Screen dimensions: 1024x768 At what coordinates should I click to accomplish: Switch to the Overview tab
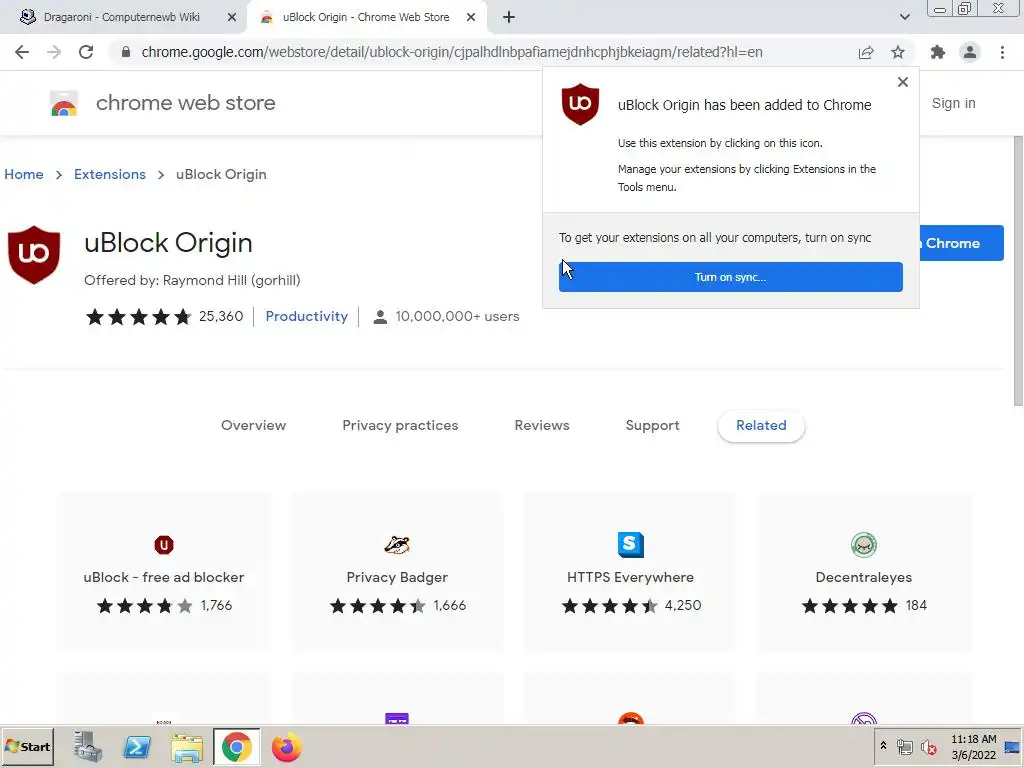(x=253, y=425)
